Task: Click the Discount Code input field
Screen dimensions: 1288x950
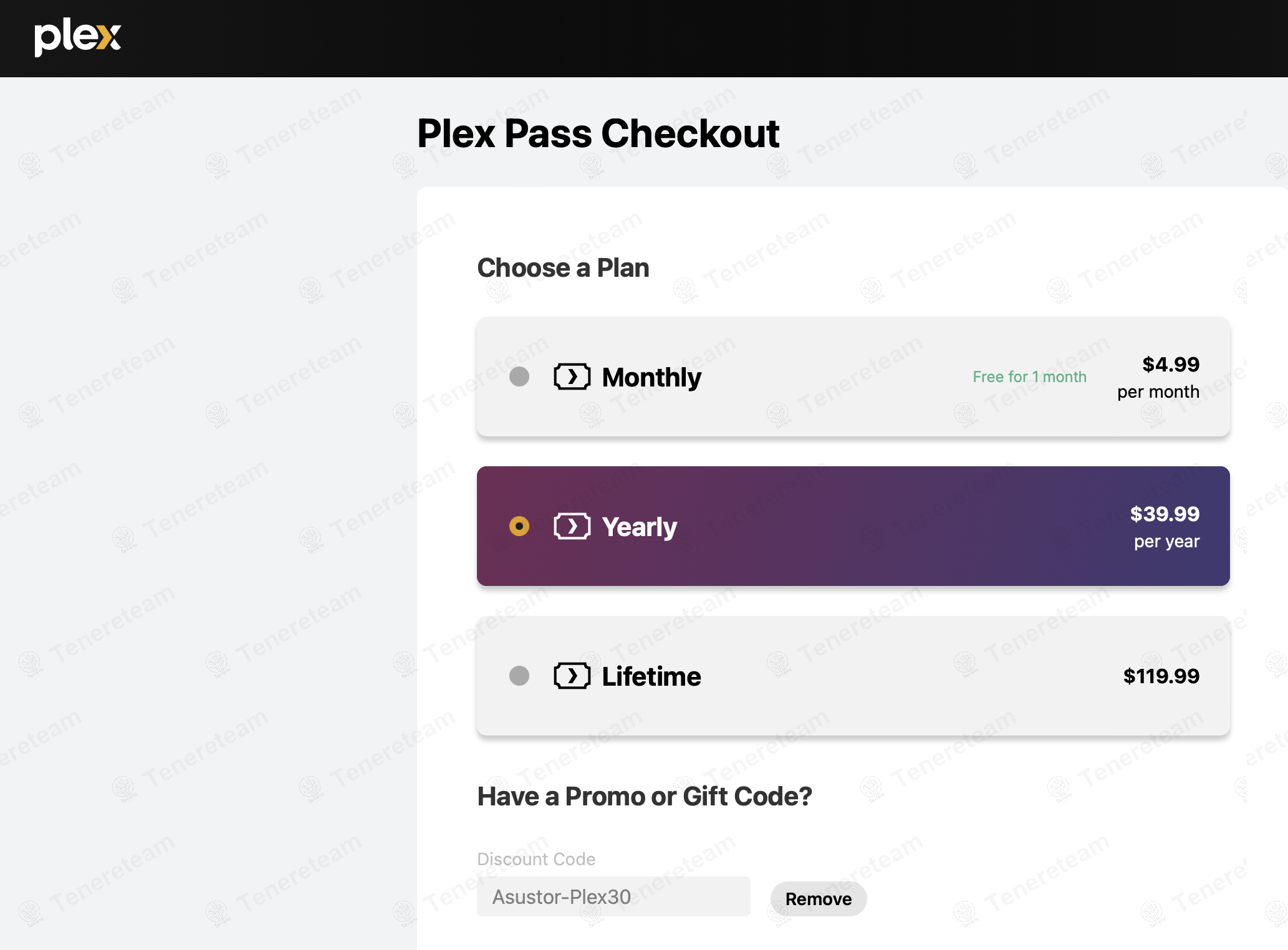Action: click(x=613, y=896)
